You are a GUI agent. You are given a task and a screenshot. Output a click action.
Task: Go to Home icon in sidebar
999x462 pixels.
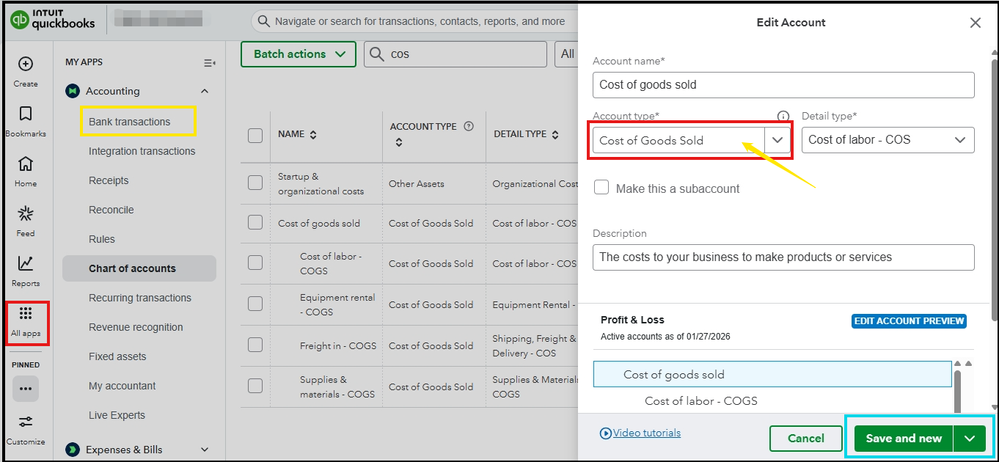[x=26, y=164]
